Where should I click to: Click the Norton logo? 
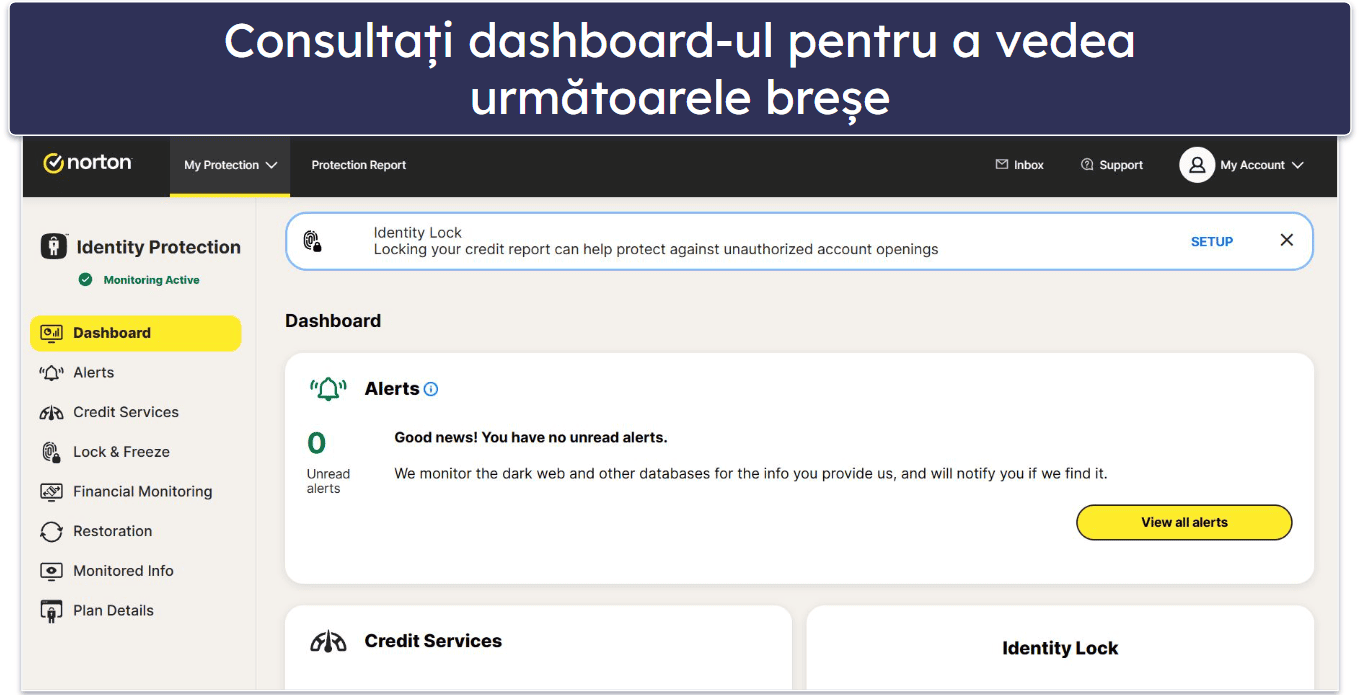coord(87,163)
